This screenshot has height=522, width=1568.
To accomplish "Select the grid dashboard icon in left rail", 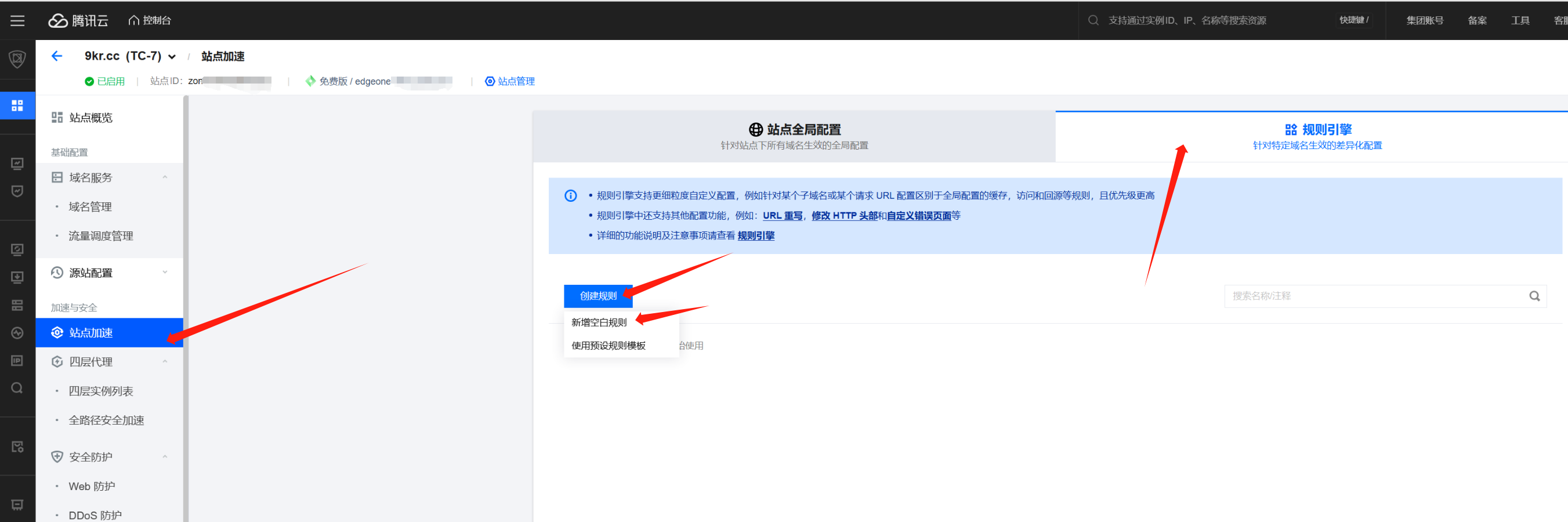I will 17,106.
